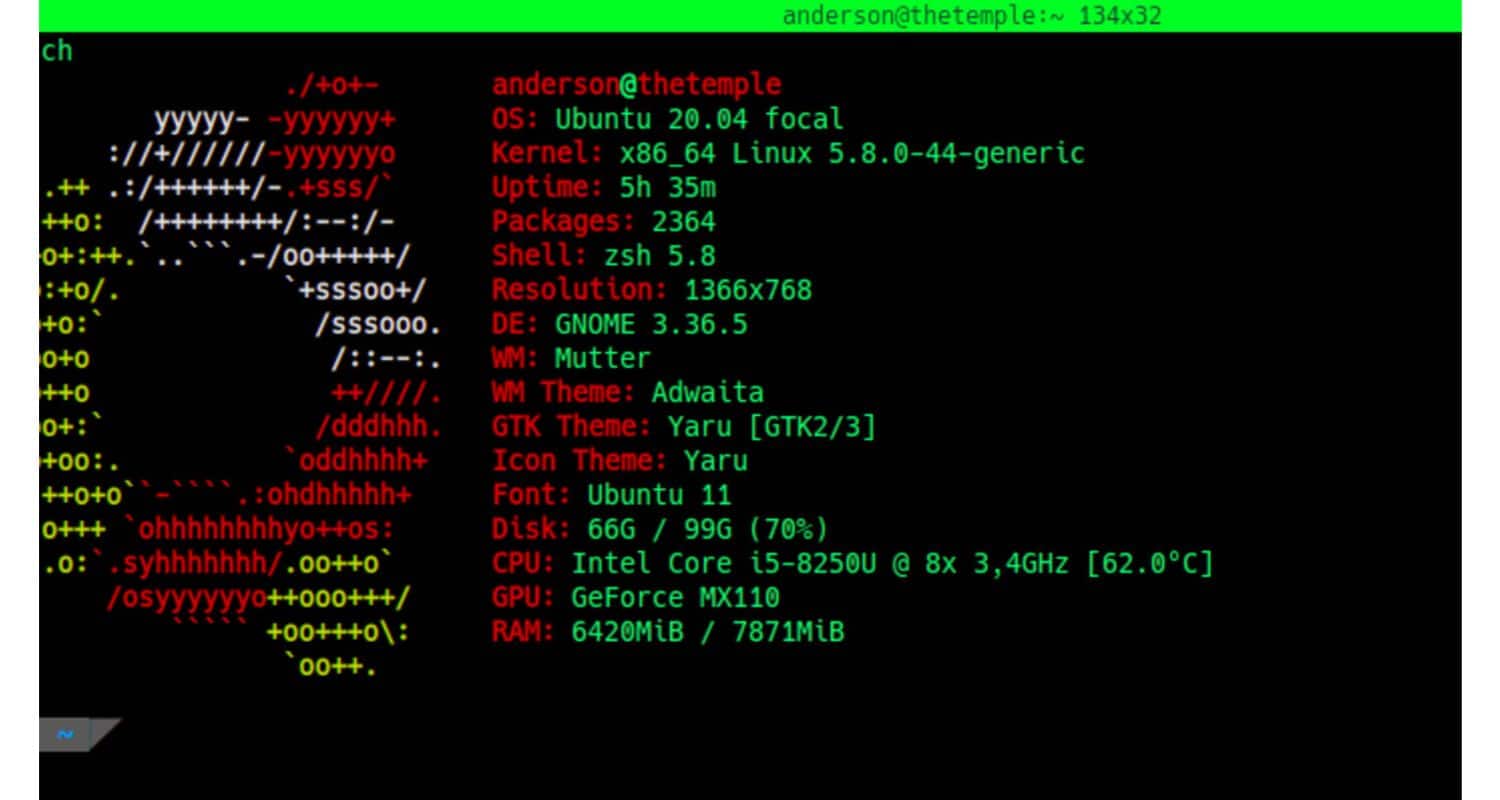Click the terminal title bar anderson@thetemple
The image size is (1500, 800).
coord(750,16)
